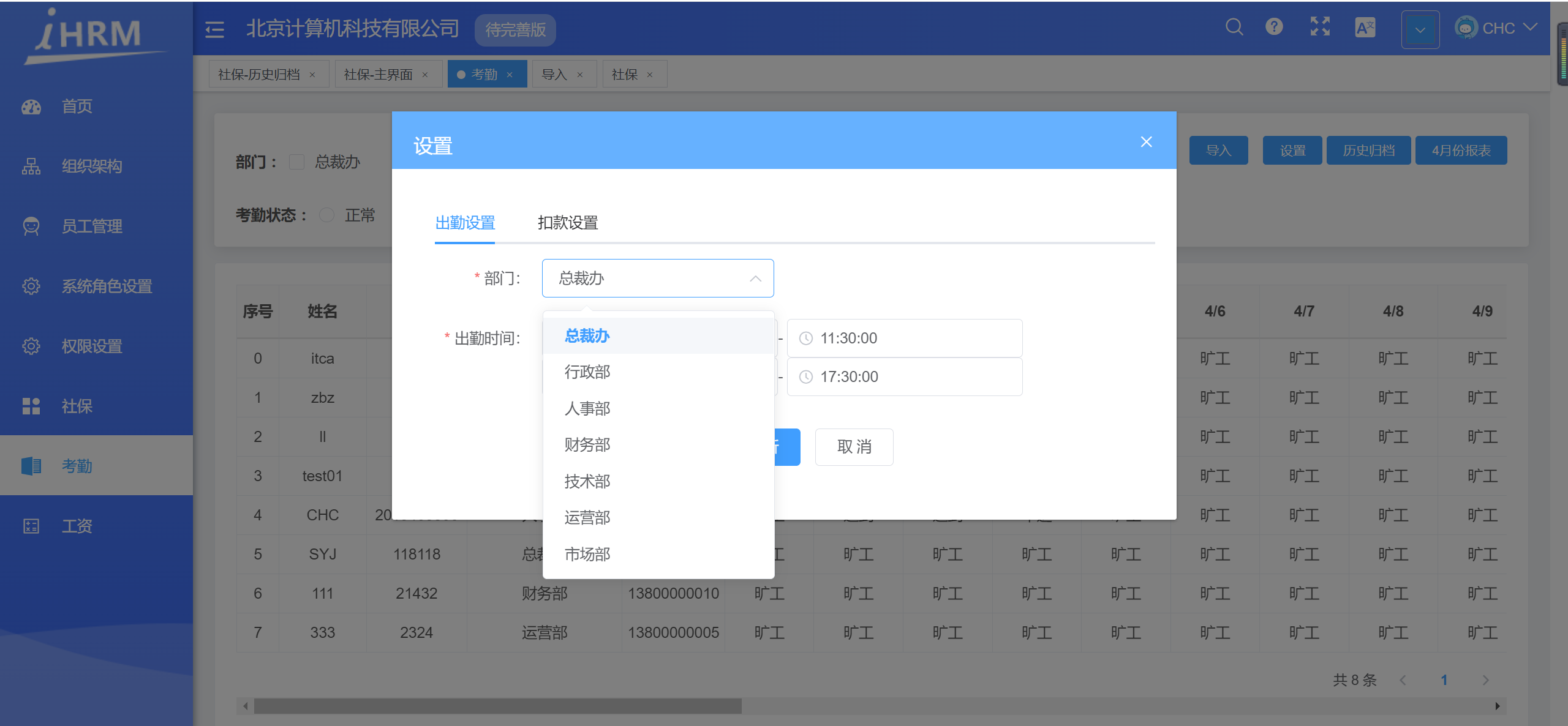Open the help question mark icon
This screenshot has height=726, width=1568.
[x=1274, y=27]
